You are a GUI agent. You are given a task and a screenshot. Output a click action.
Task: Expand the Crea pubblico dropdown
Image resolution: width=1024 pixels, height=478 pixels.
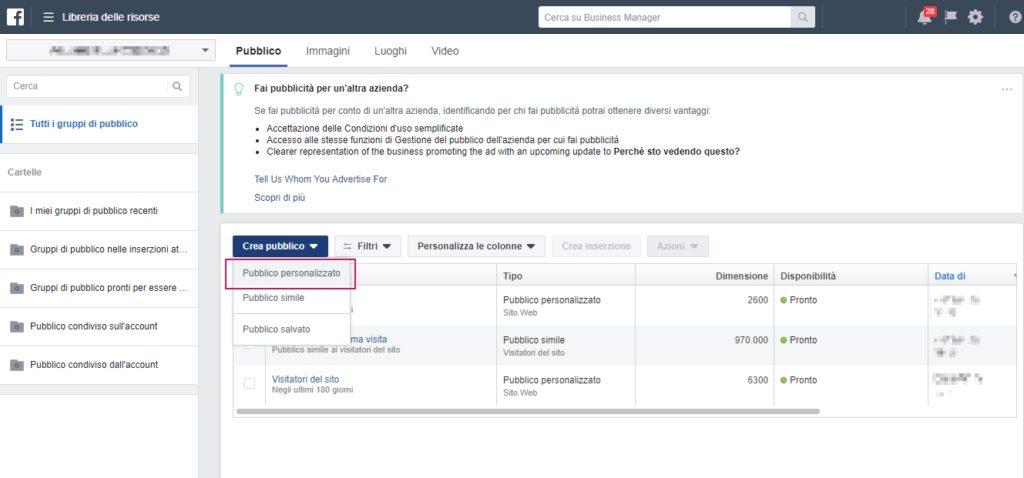[x=279, y=246]
